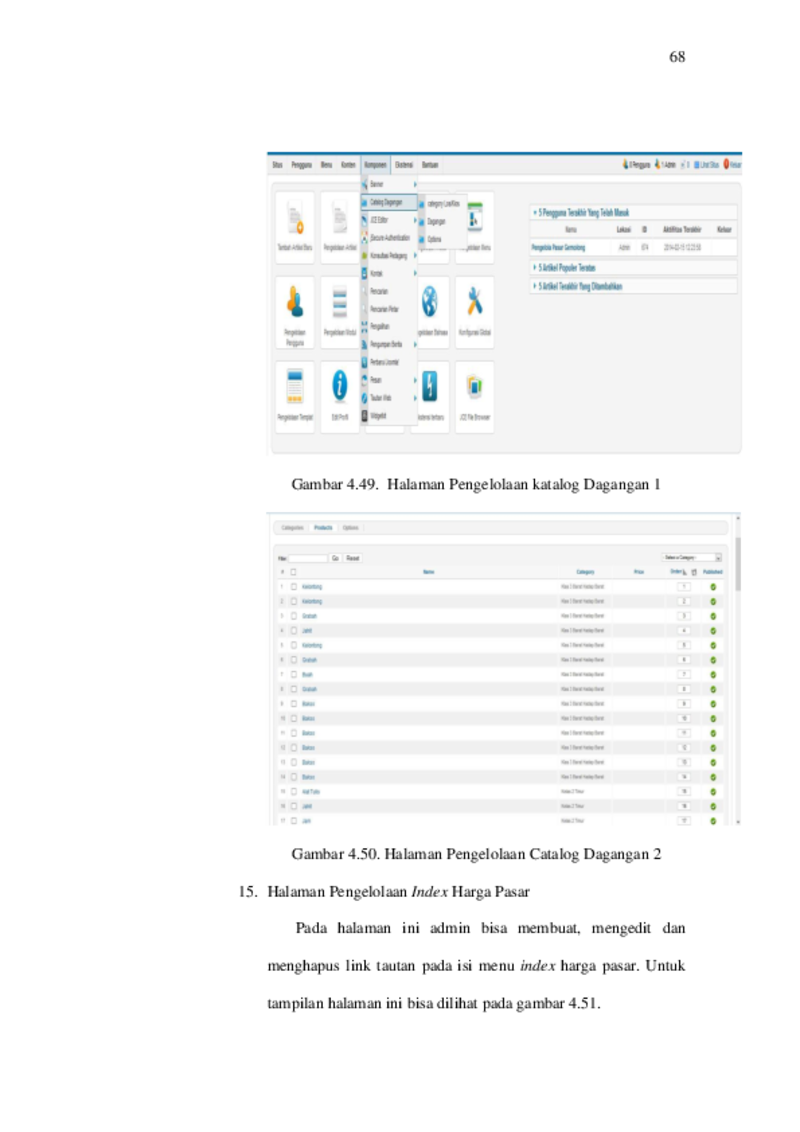
Task: Tick the checkbox for row 7 Buah
Action: tap(294, 674)
